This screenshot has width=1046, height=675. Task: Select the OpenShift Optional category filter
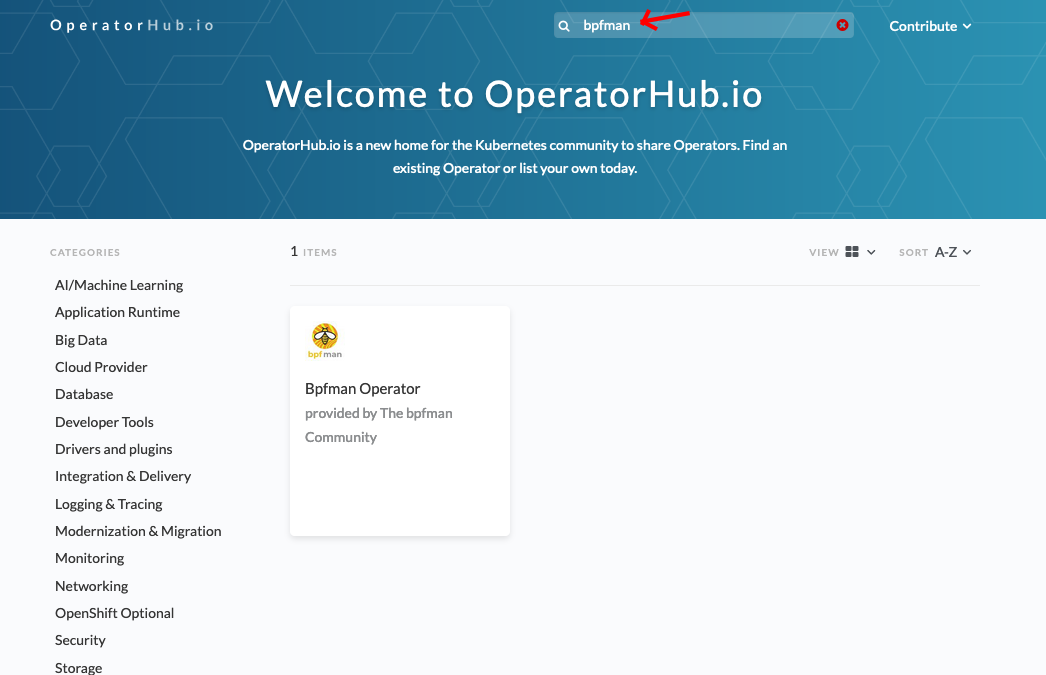click(x=114, y=612)
